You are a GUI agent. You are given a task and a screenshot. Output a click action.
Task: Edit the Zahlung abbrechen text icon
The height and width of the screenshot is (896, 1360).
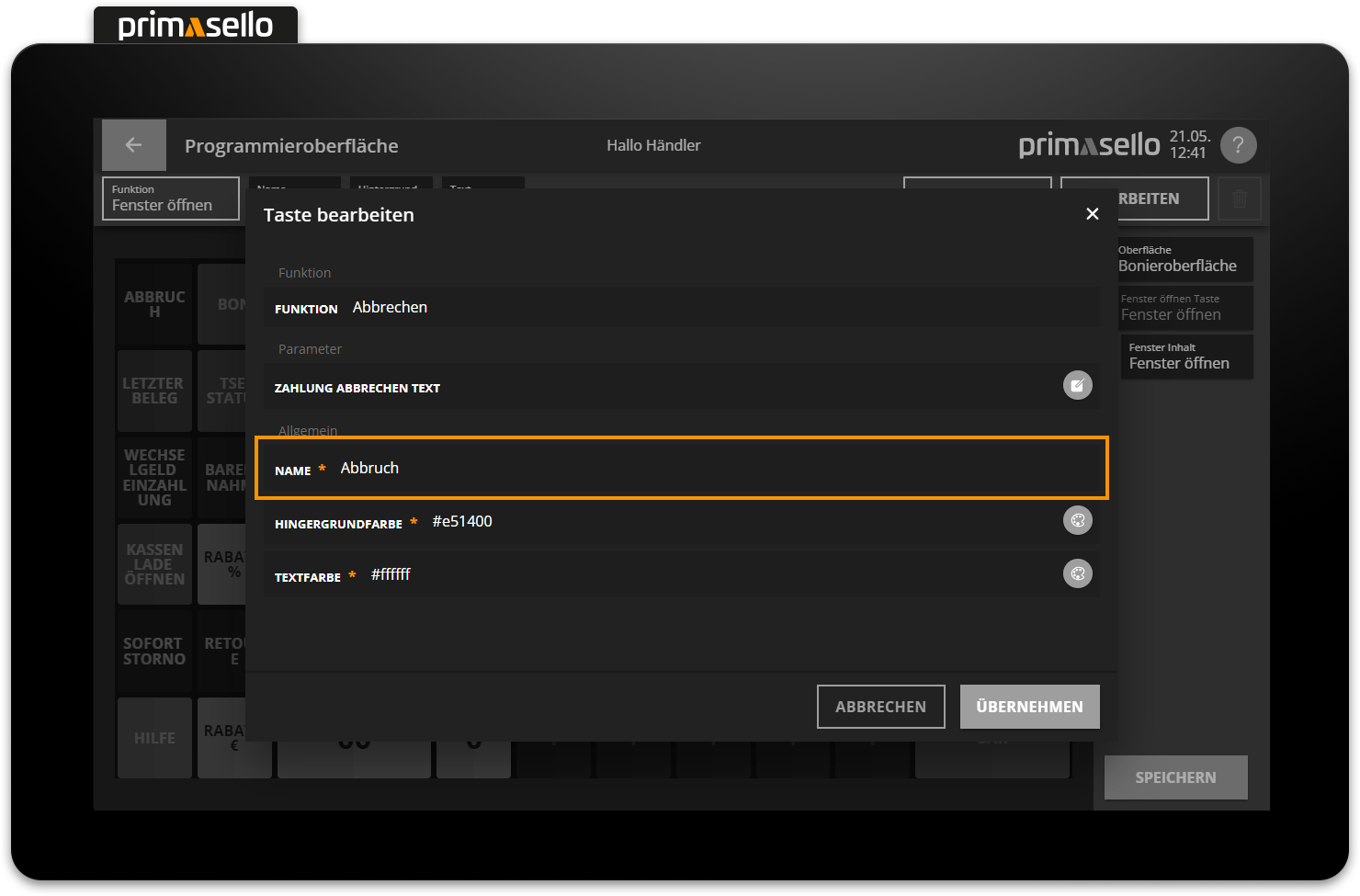[1077, 386]
